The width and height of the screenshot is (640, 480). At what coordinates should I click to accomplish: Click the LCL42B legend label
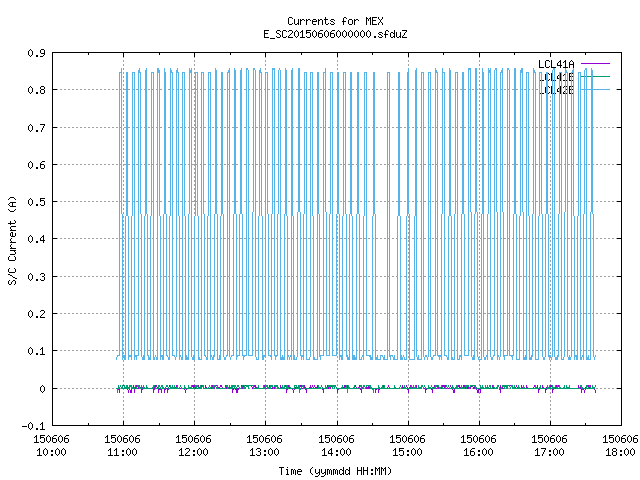coord(556,90)
